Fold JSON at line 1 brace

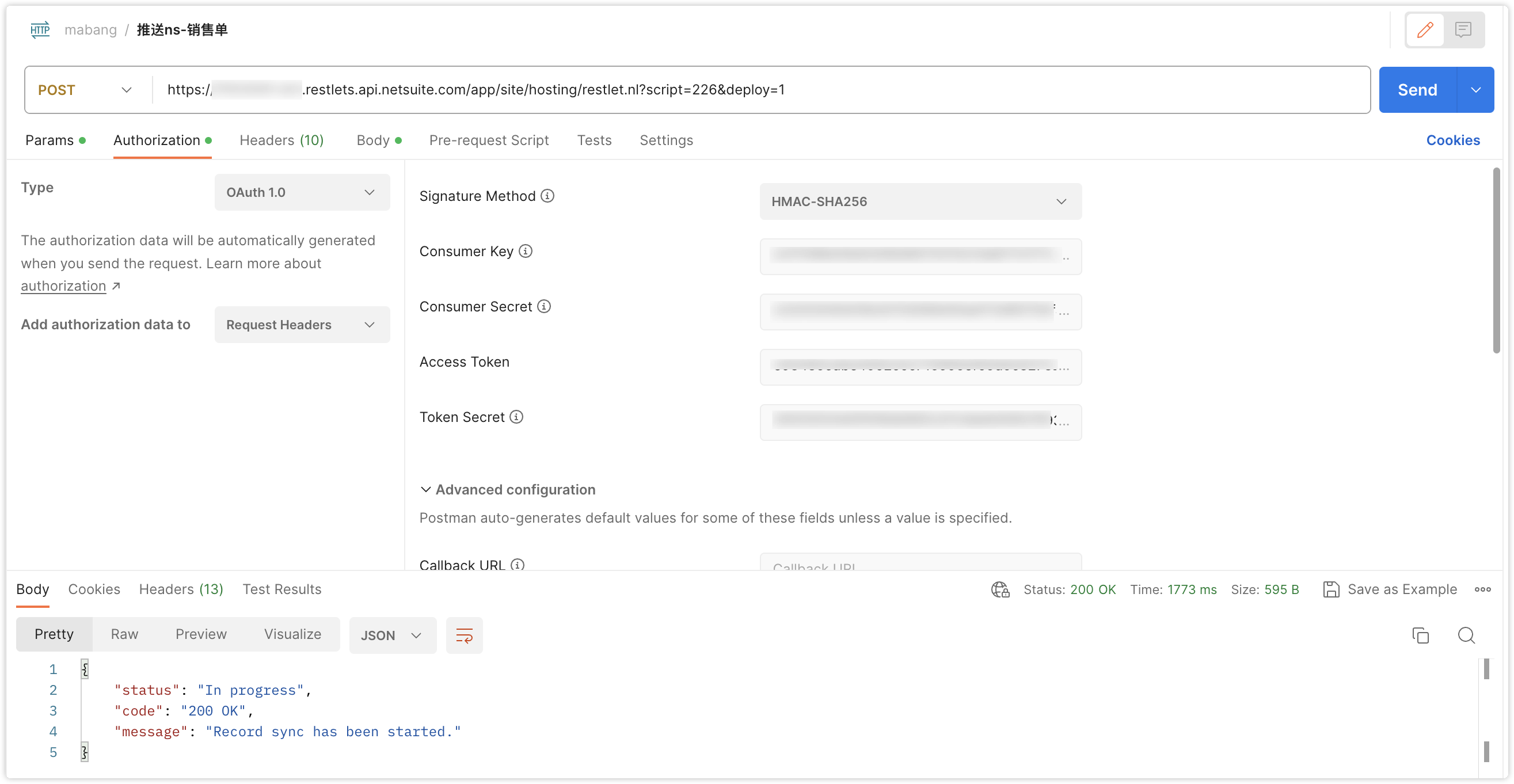click(85, 669)
